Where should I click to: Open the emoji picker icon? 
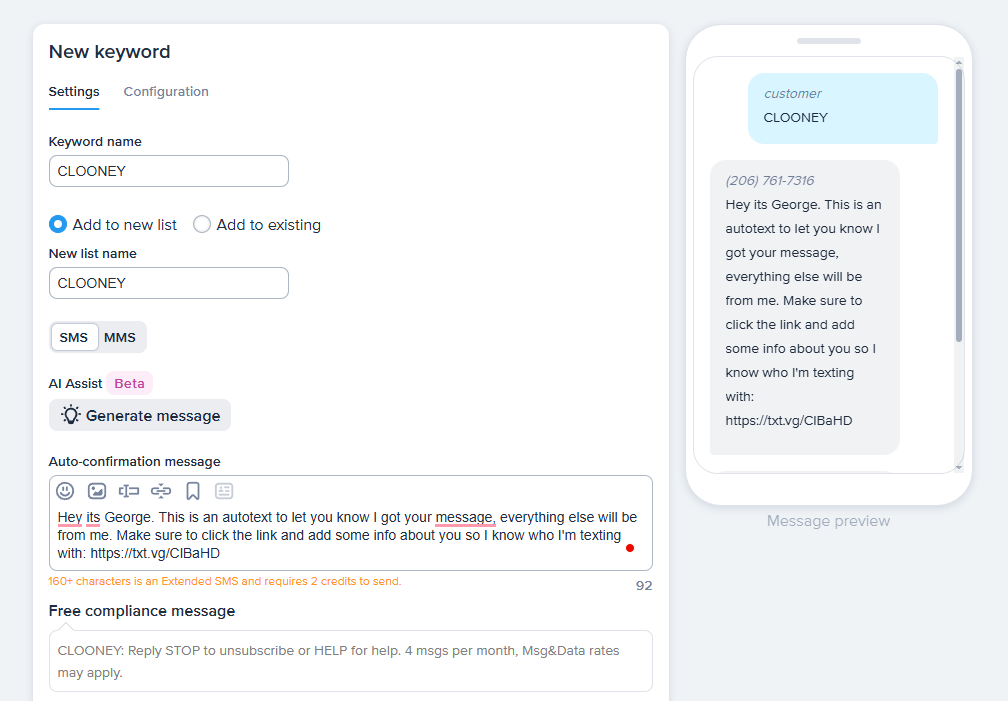tap(65, 491)
